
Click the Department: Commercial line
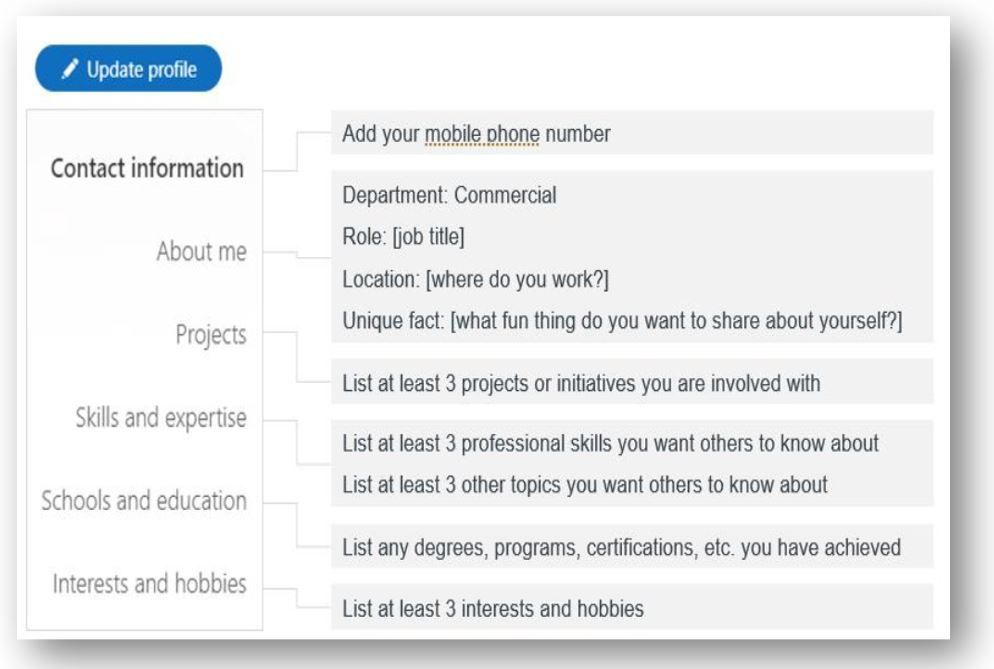[x=449, y=195]
